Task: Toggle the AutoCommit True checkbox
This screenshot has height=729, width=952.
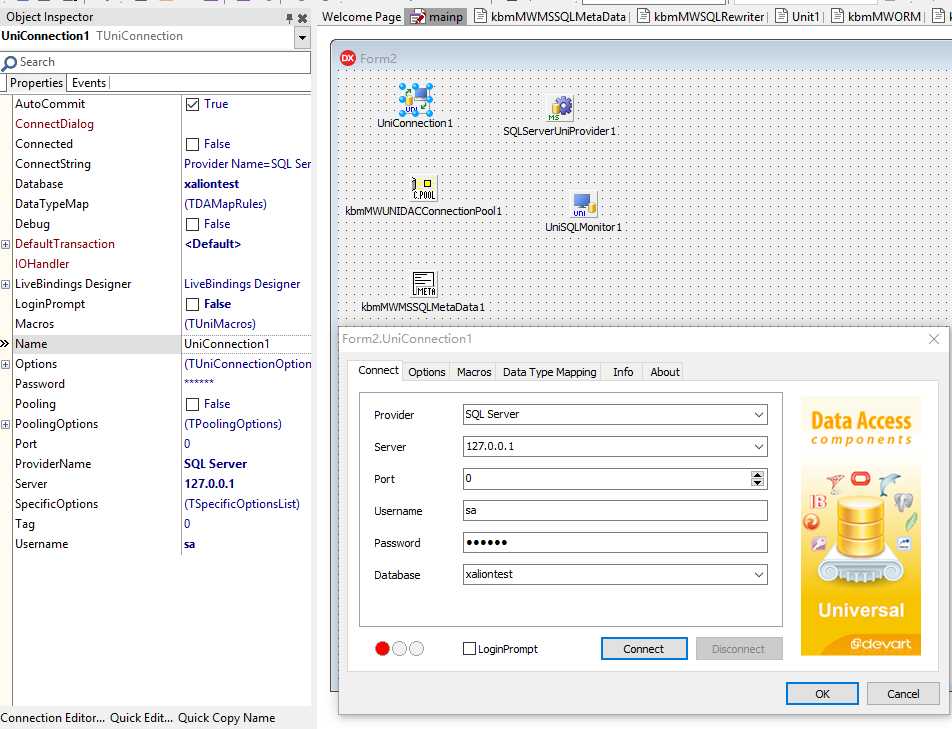Action: click(x=192, y=104)
